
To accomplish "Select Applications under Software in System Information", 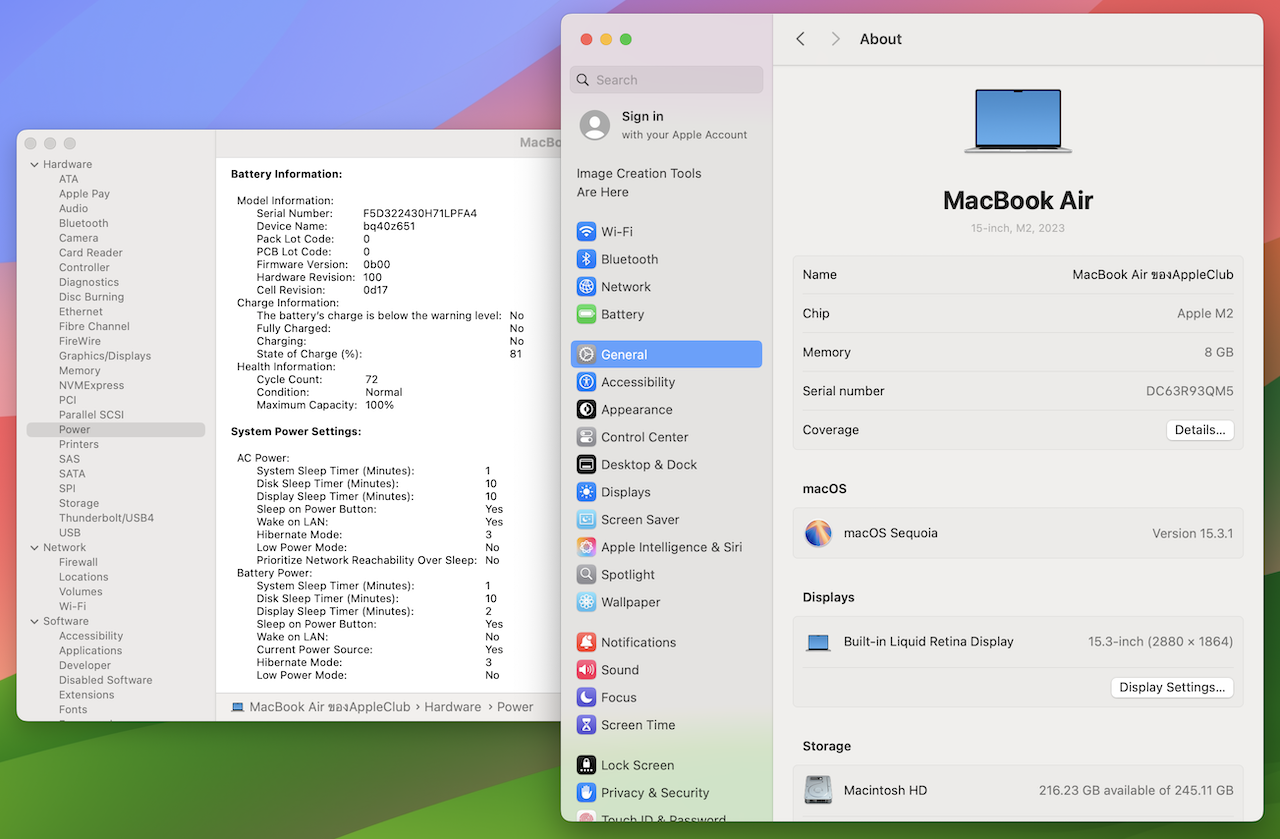I will (x=90, y=651).
